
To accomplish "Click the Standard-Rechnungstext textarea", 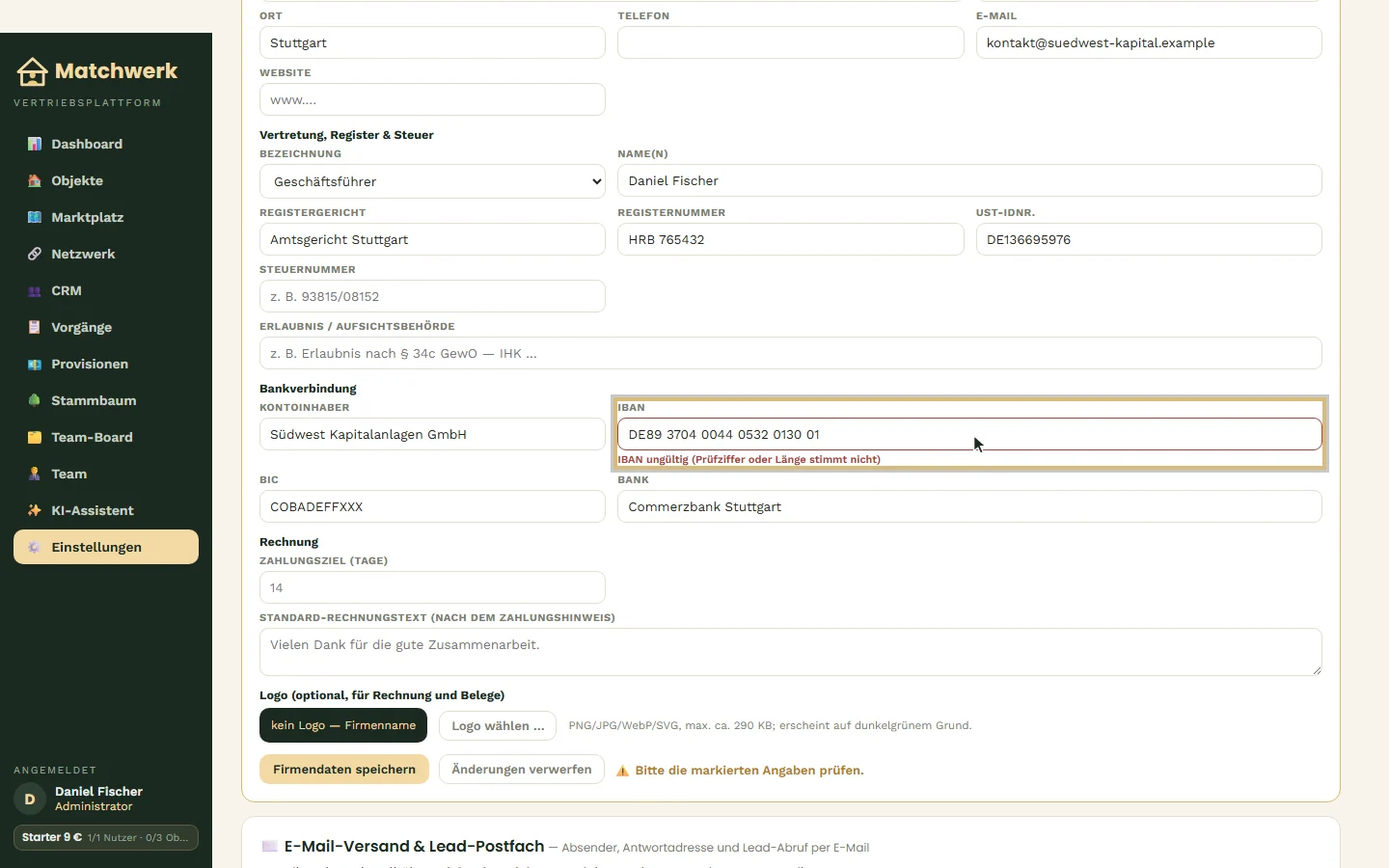I will 791,652.
